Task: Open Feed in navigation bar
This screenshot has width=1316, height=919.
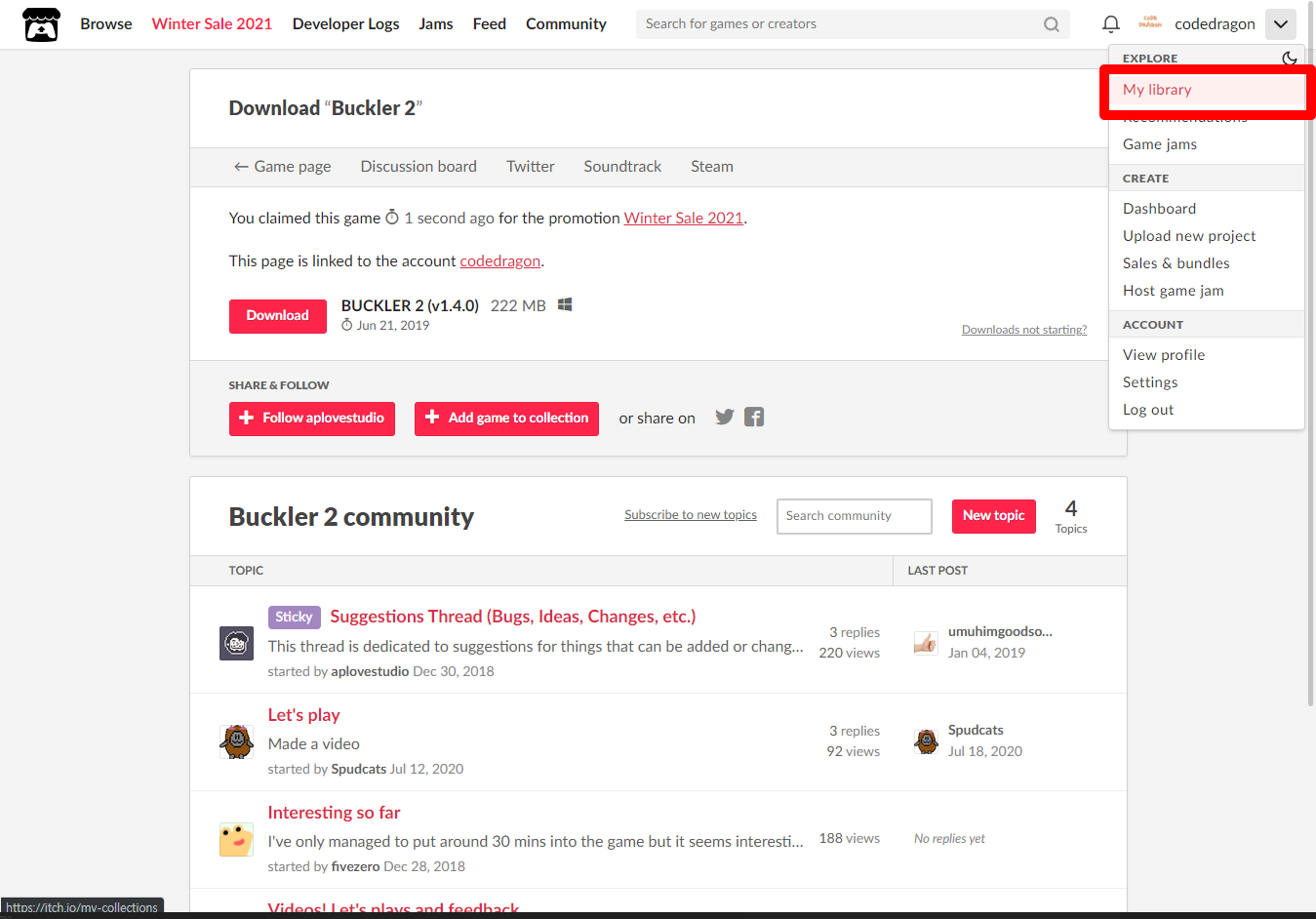Action: (x=490, y=24)
